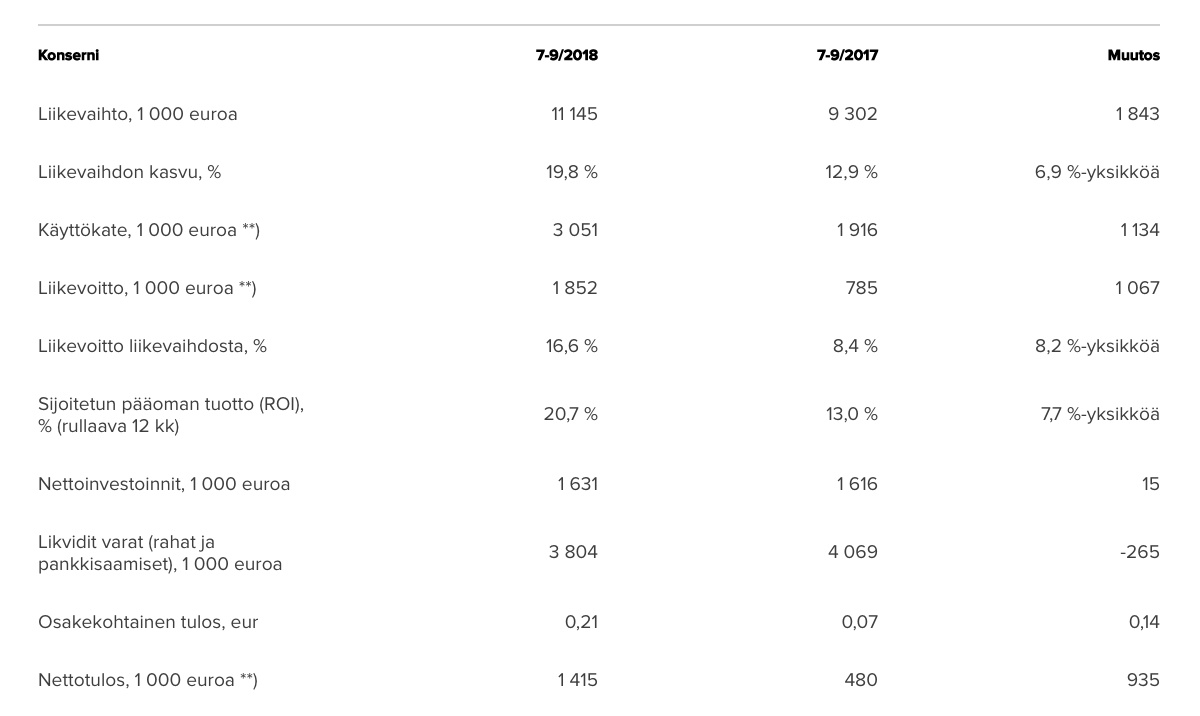Click the 8,2 %-yksikköä change value
The image size is (1200, 716).
pos(1097,346)
